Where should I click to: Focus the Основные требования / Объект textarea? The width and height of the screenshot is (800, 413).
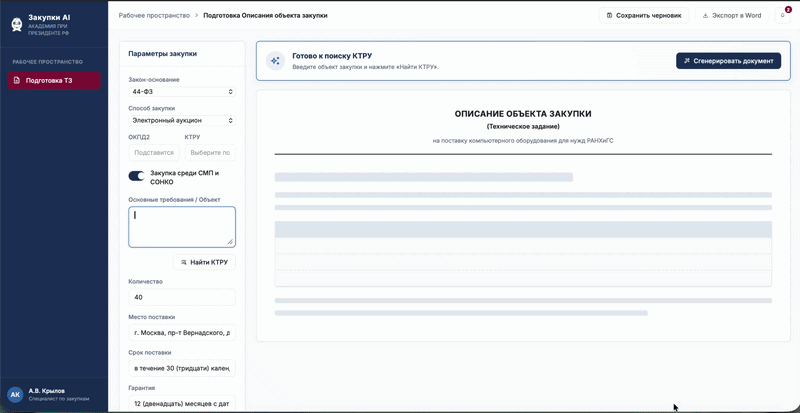tap(182, 227)
